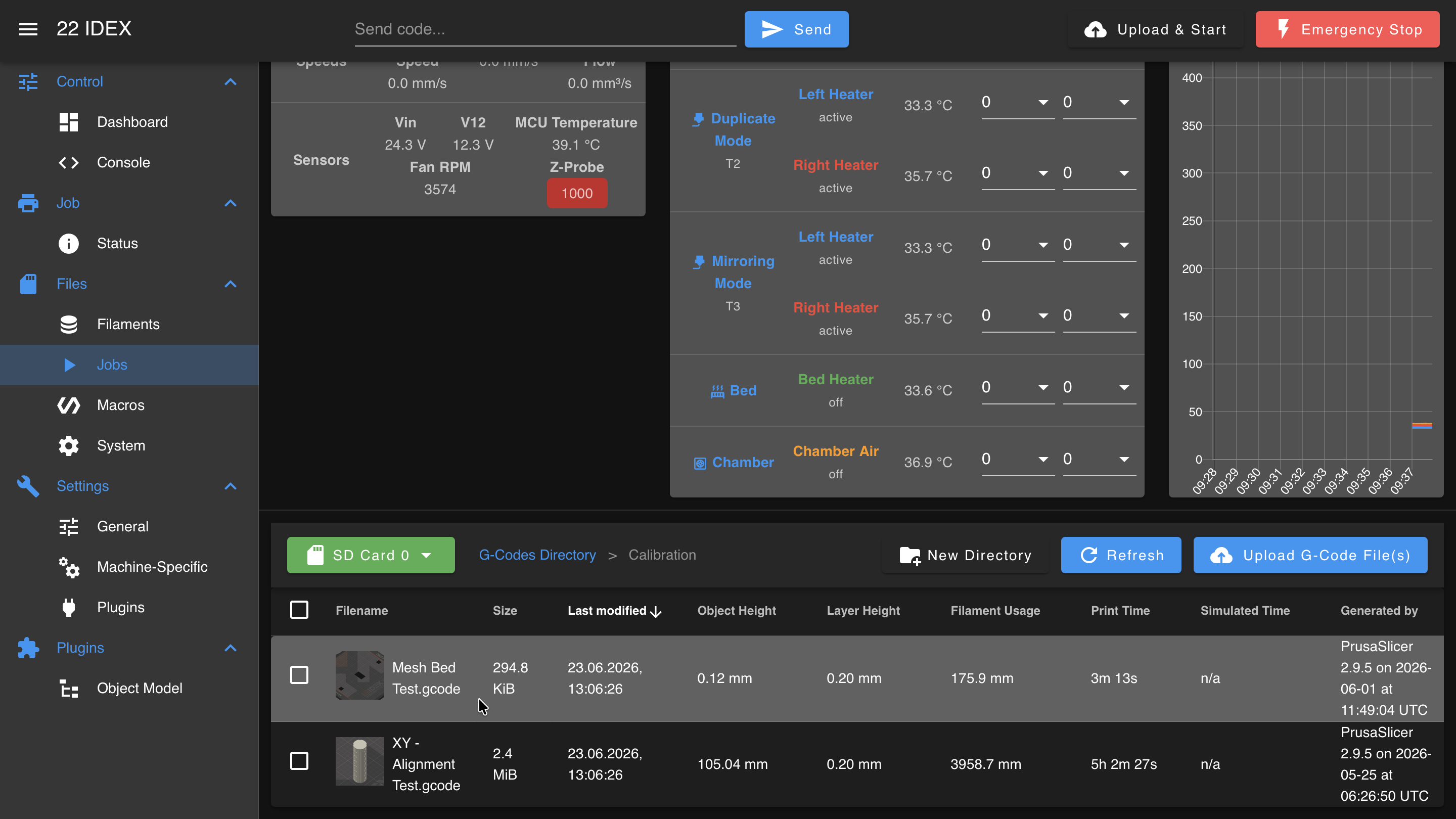Click the Job printer icon
Image resolution: width=1456 pixels, height=819 pixels.
coord(28,203)
